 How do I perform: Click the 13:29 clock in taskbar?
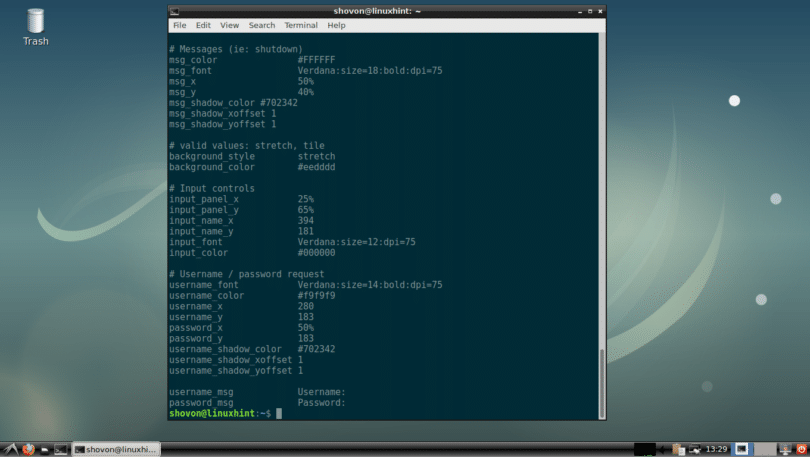coord(716,449)
